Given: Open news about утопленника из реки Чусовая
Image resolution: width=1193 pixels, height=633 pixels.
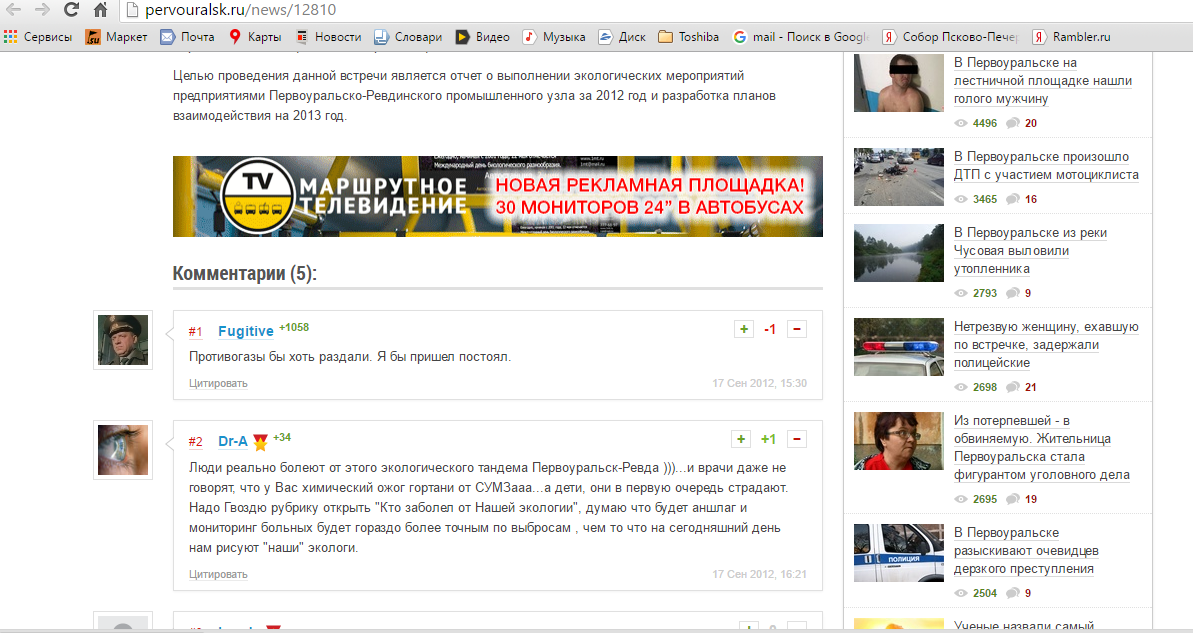Looking at the screenshot, I should (x=1030, y=251).
